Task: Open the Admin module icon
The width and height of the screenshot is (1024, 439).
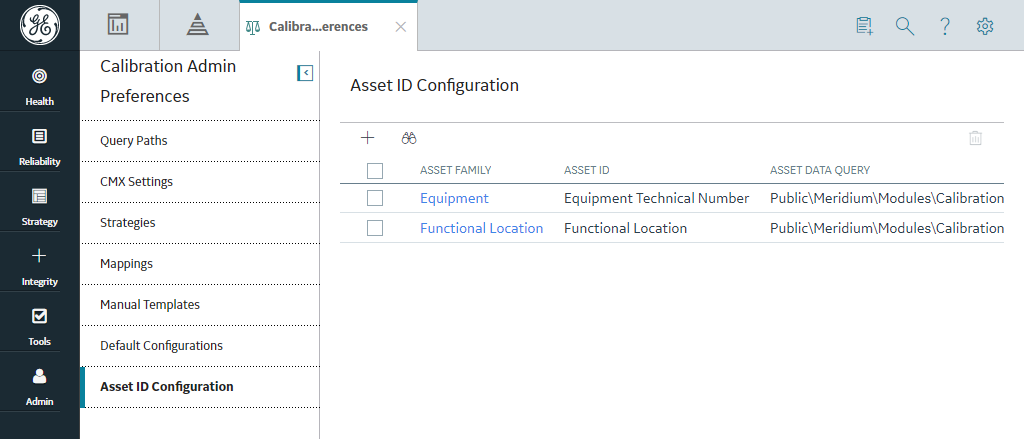Action: [x=39, y=376]
